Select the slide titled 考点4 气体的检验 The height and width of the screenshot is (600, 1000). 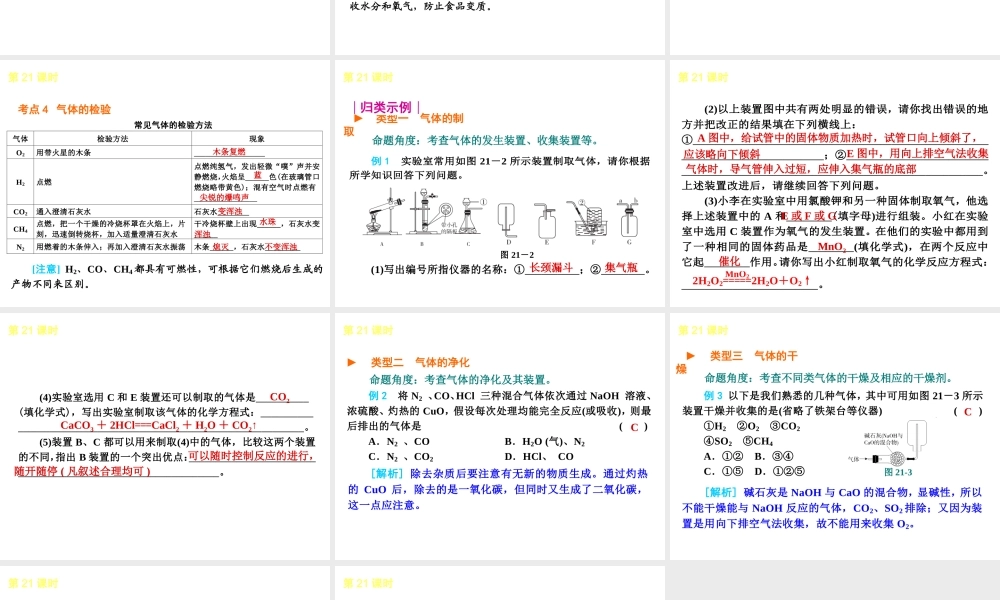pyautogui.click(x=165, y=183)
